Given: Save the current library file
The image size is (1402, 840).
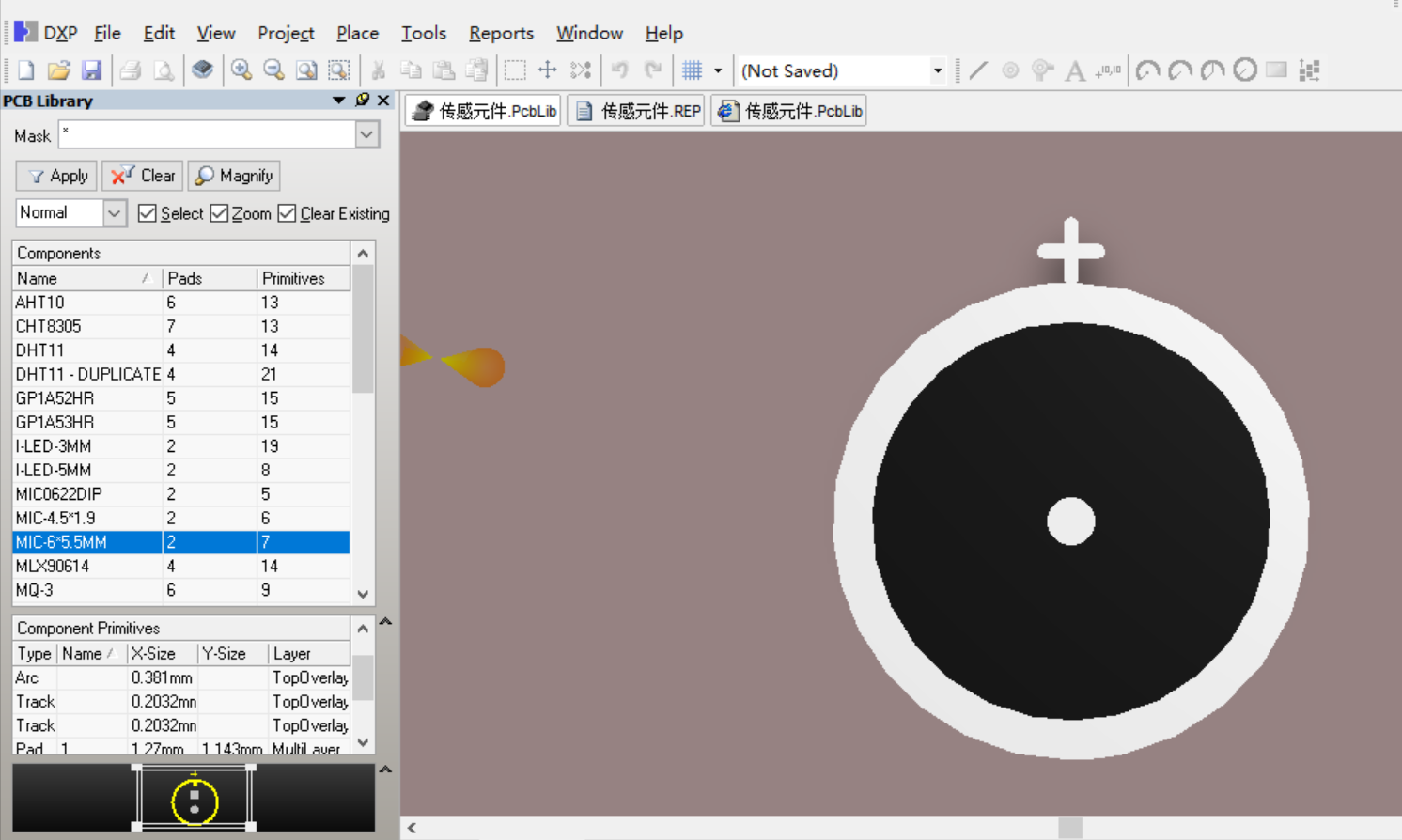Looking at the screenshot, I should [91, 70].
